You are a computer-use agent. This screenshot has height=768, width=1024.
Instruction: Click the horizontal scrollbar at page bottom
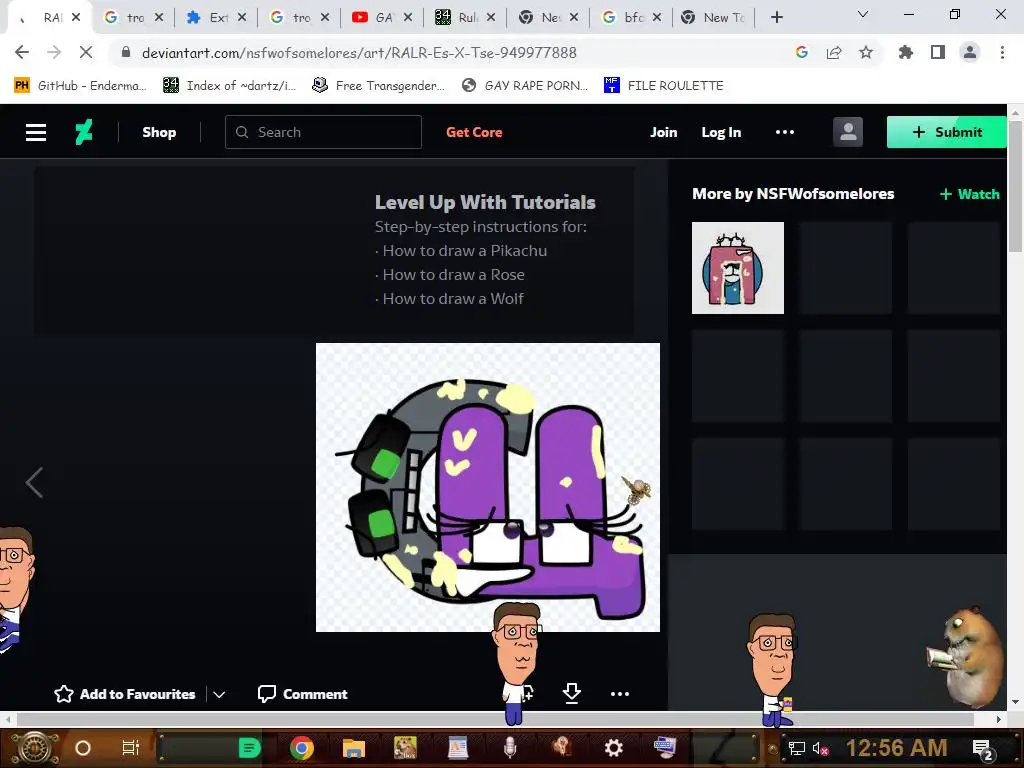(x=495, y=719)
